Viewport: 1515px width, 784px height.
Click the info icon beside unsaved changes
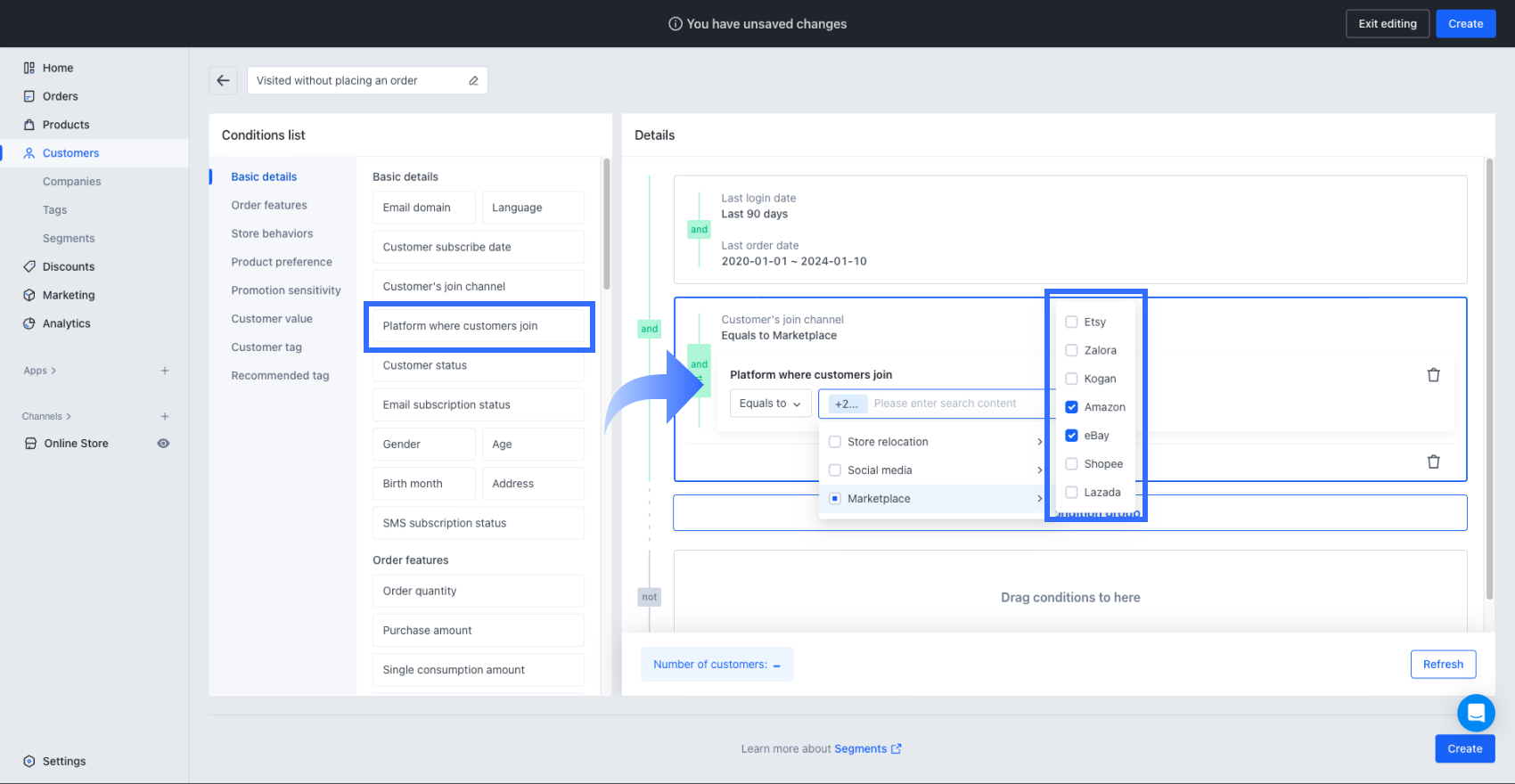676,24
